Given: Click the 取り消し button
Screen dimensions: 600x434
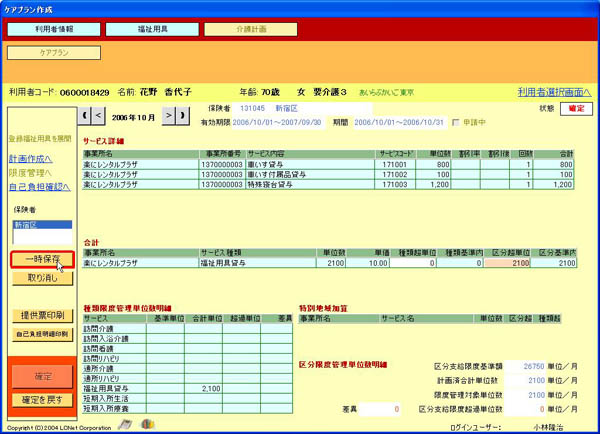Looking at the screenshot, I should (42, 278).
